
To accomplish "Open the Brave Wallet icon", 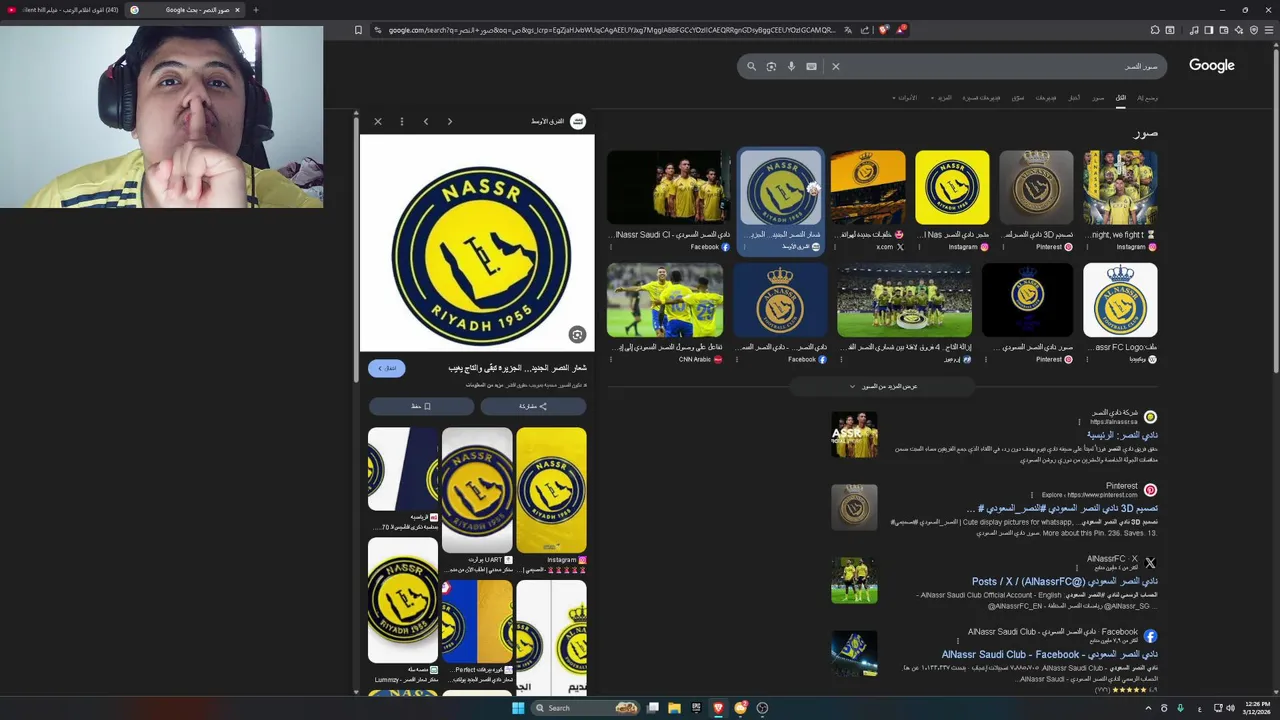I will 1224,30.
